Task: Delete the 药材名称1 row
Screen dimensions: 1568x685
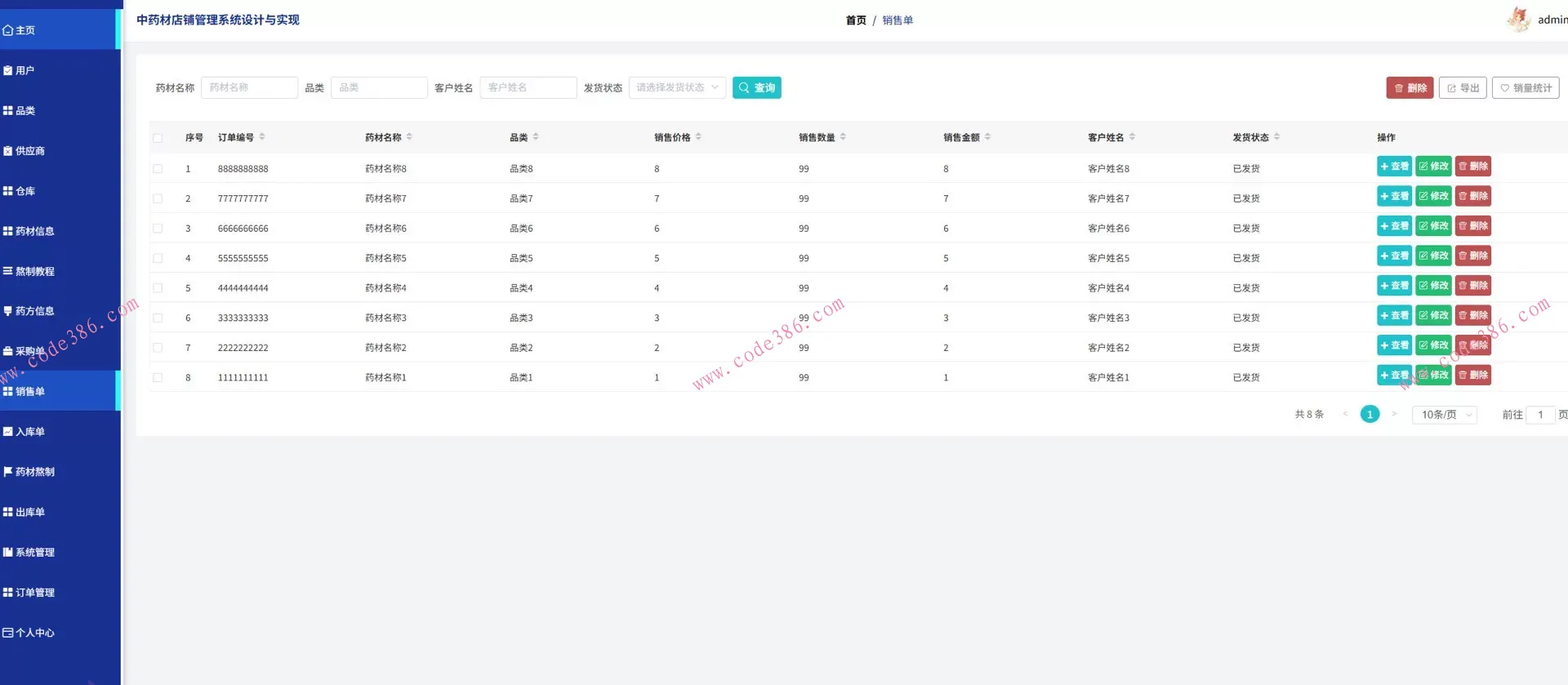Action: pos(1473,375)
